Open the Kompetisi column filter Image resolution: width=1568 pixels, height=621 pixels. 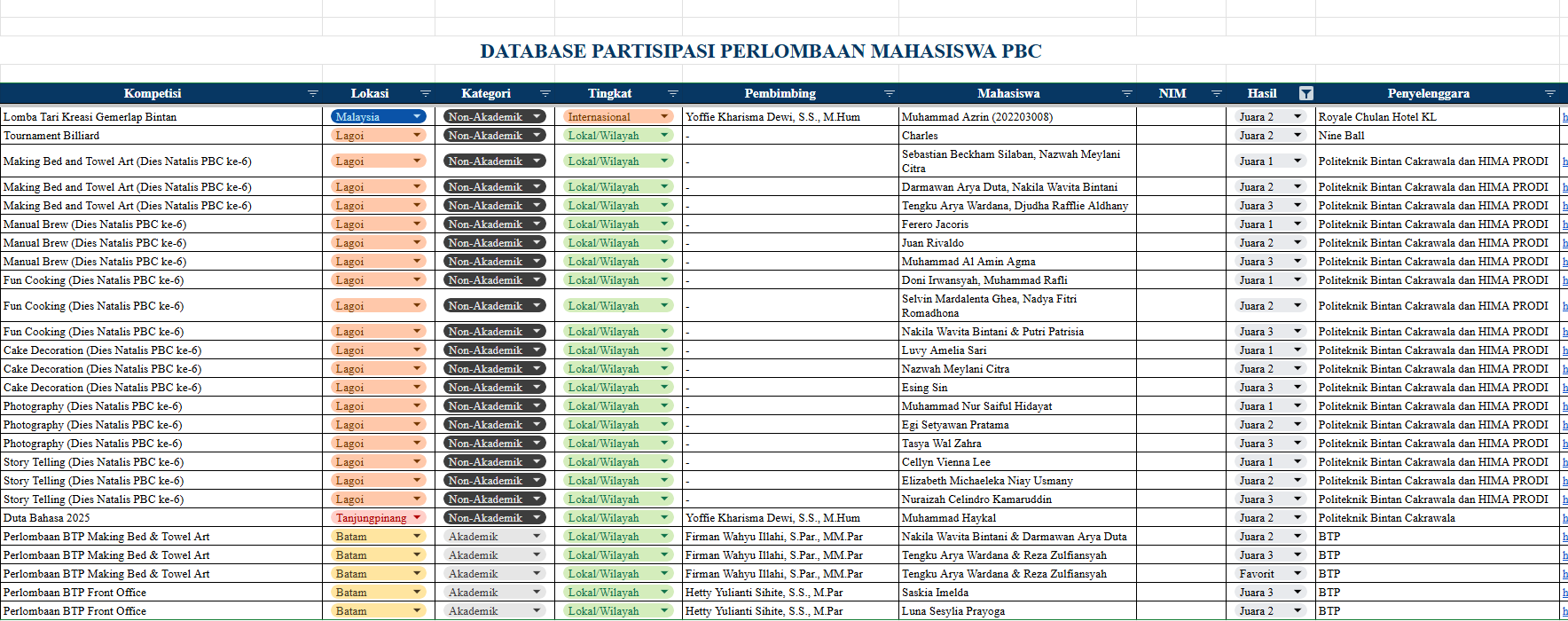point(312,94)
